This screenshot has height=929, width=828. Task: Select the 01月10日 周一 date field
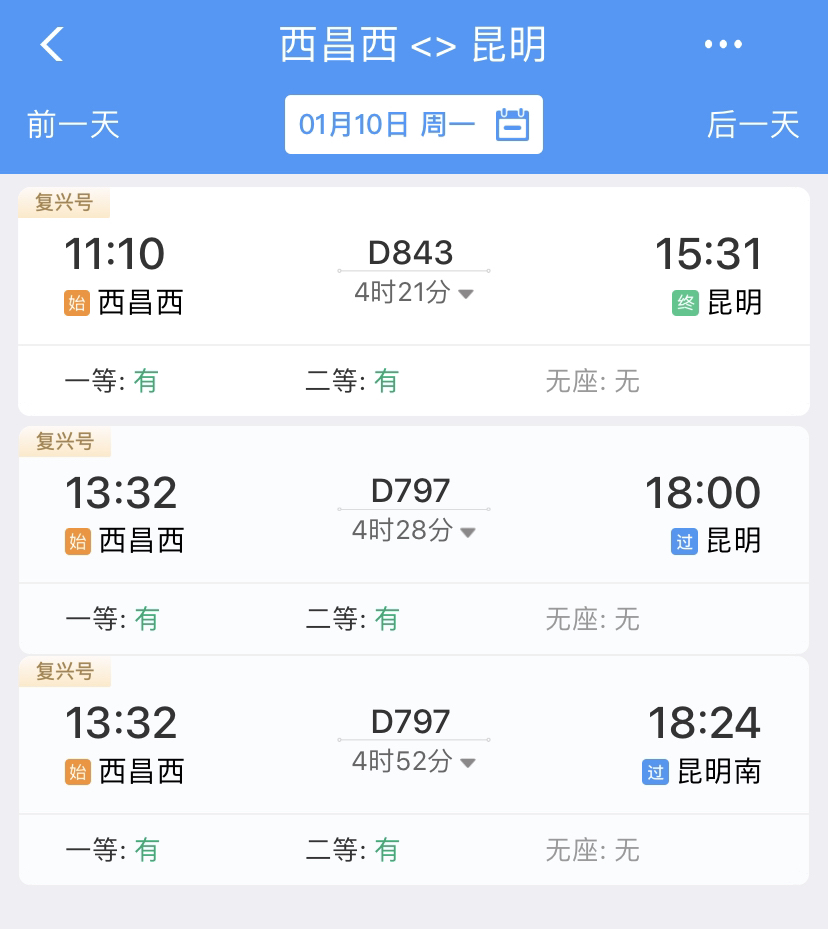(413, 124)
